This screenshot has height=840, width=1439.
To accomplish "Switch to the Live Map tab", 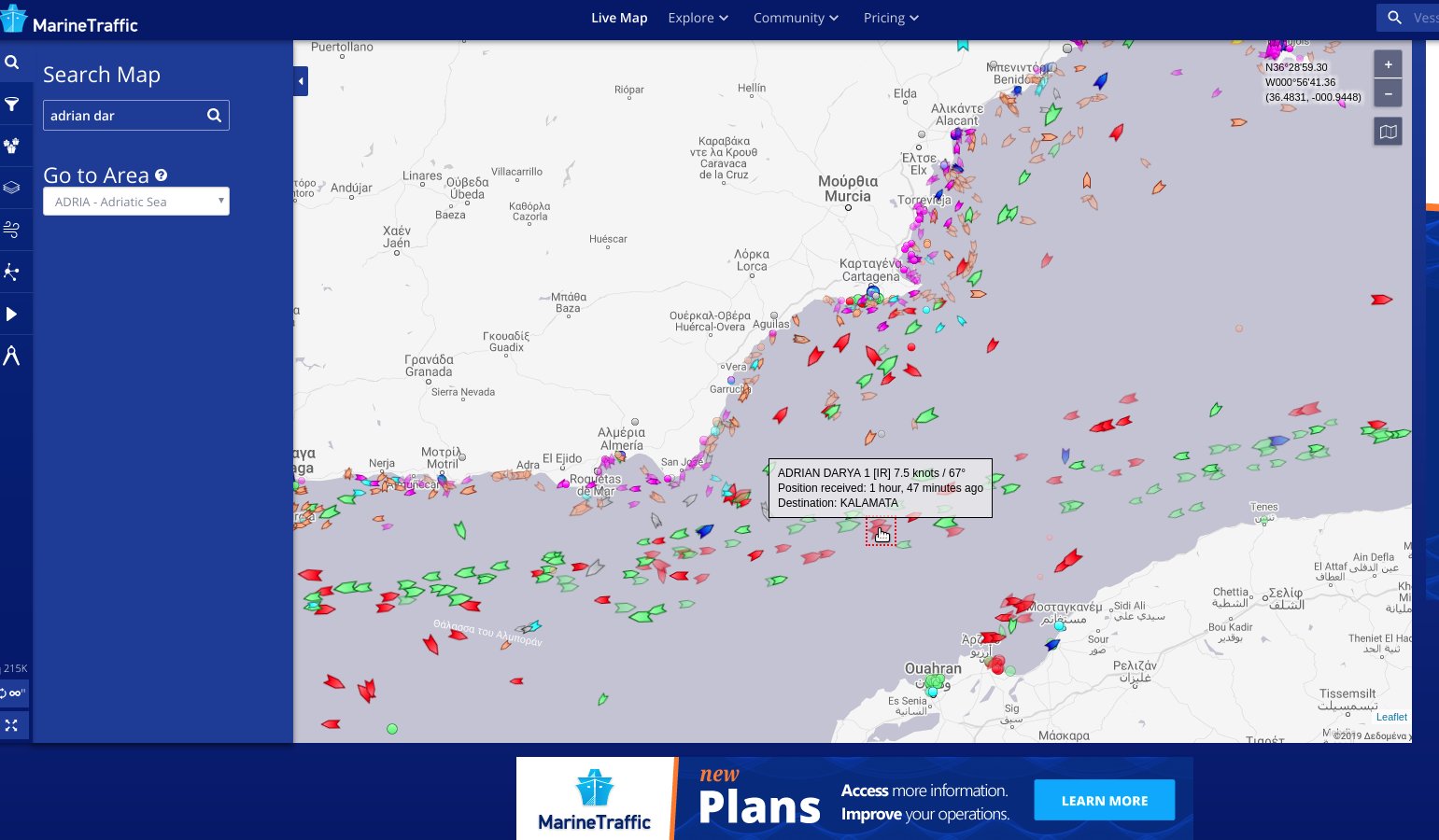I will click(619, 18).
